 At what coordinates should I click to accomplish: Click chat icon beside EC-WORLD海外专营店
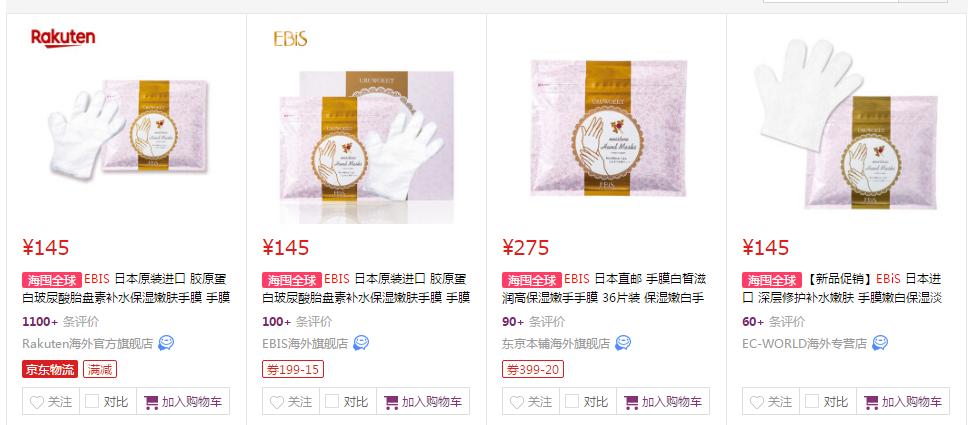(x=880, y=343)
